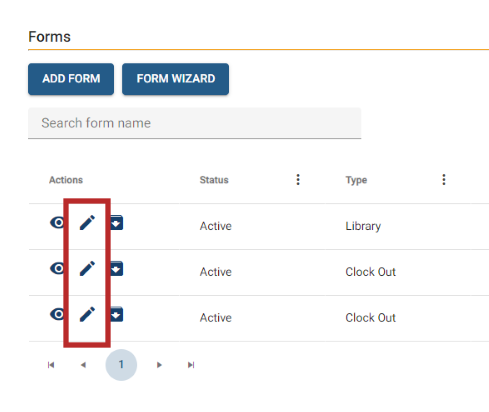
Task: Click the pencil icon in the last row
Action: point(87,314)
